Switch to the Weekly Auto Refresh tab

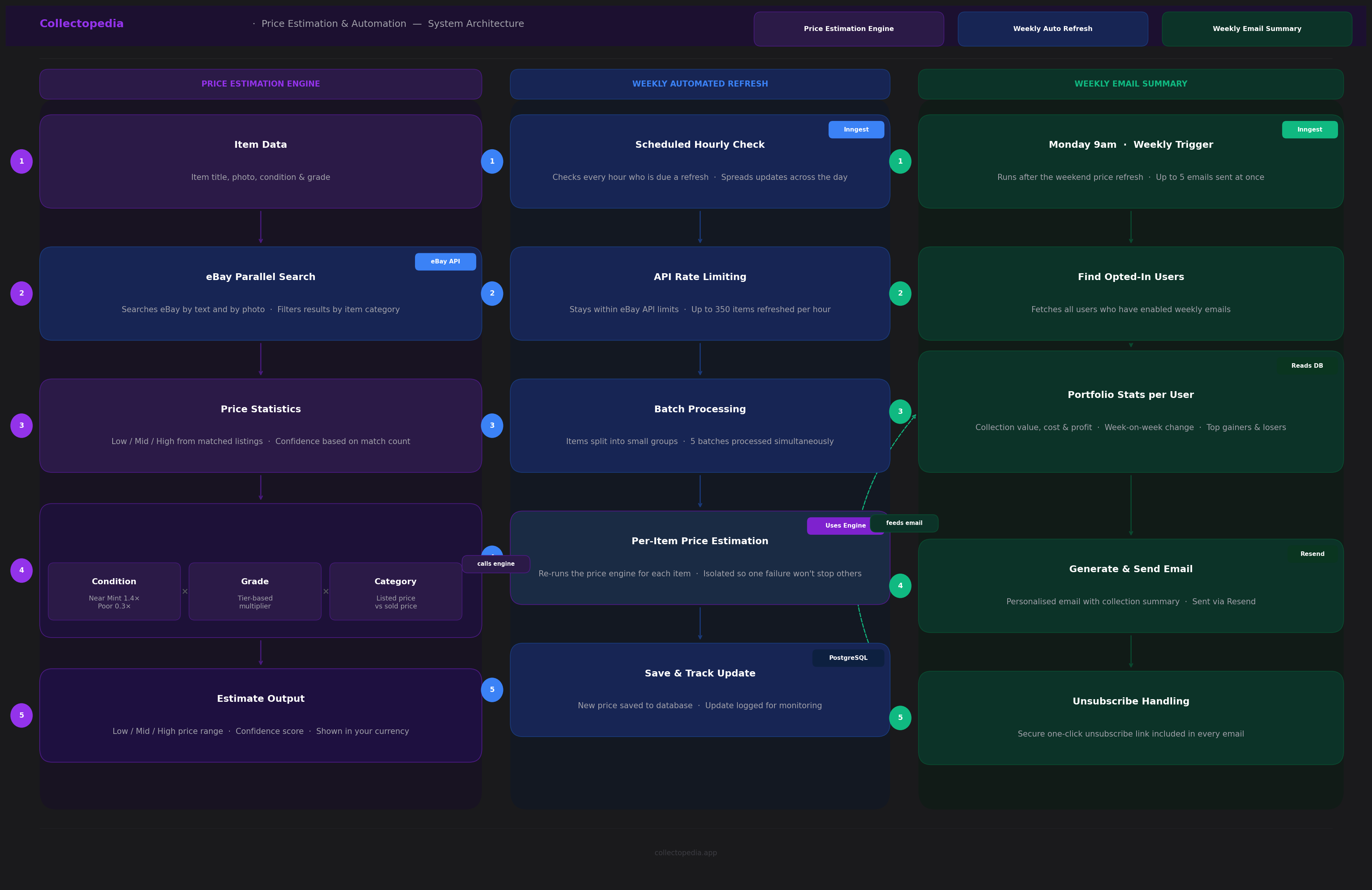[1052, 28]
